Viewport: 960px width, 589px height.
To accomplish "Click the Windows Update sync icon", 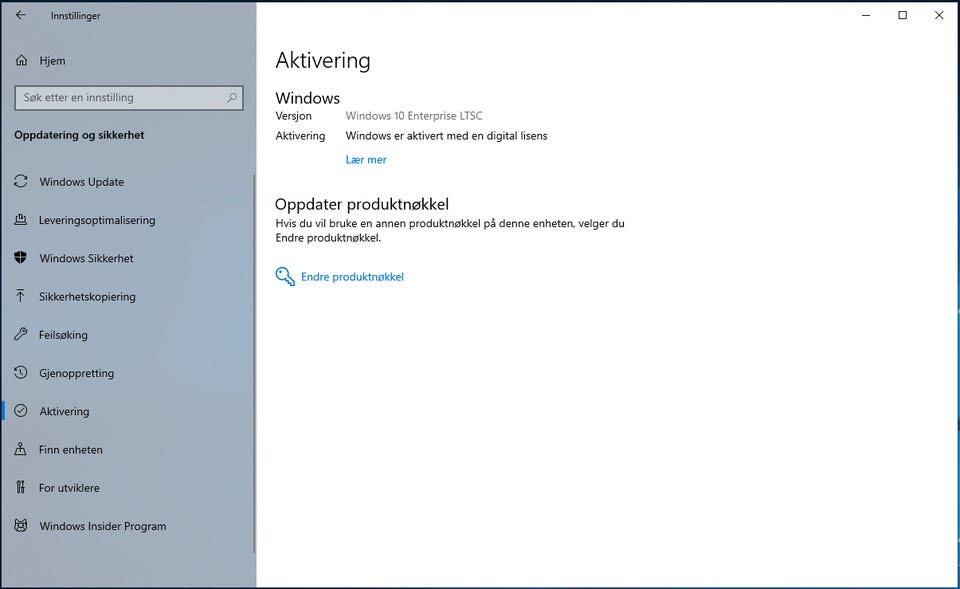I will (21, 181).
